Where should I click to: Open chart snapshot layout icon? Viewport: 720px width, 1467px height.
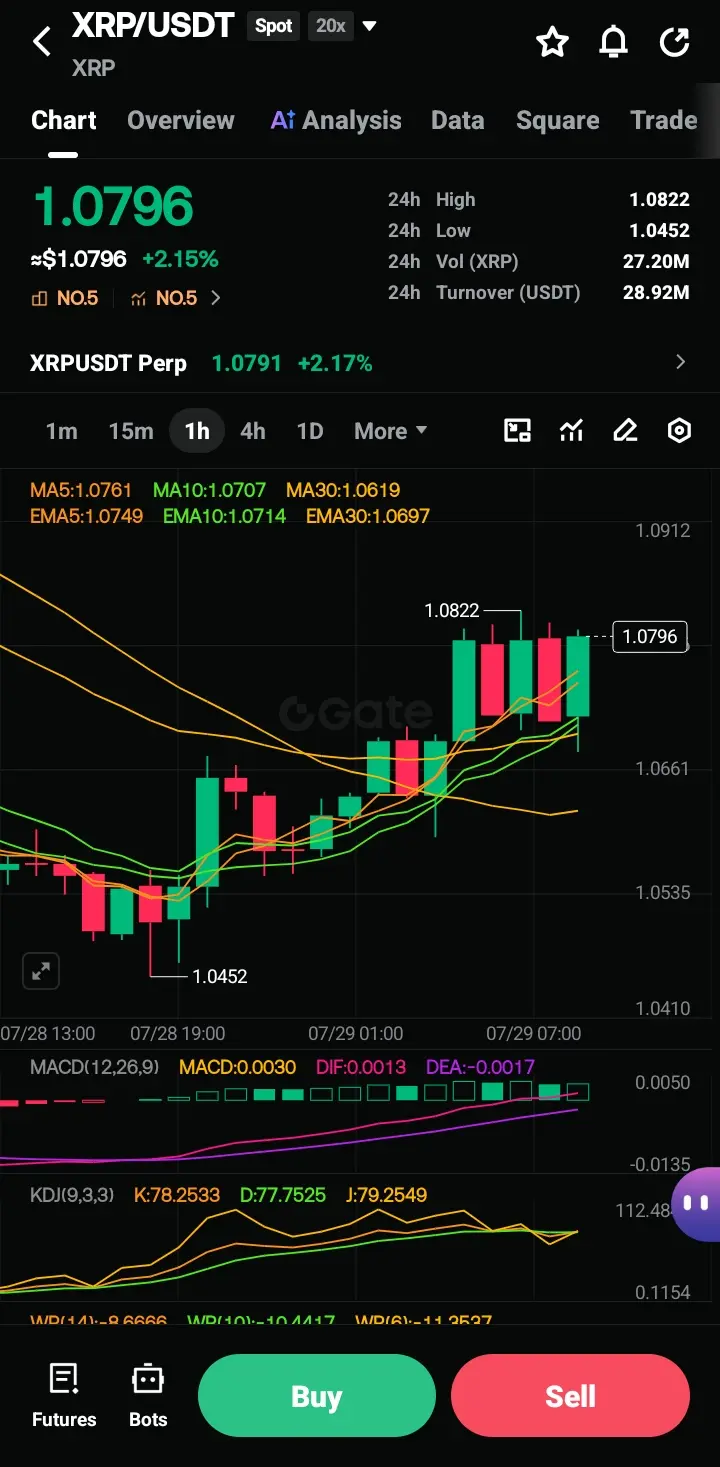[517, 431]
